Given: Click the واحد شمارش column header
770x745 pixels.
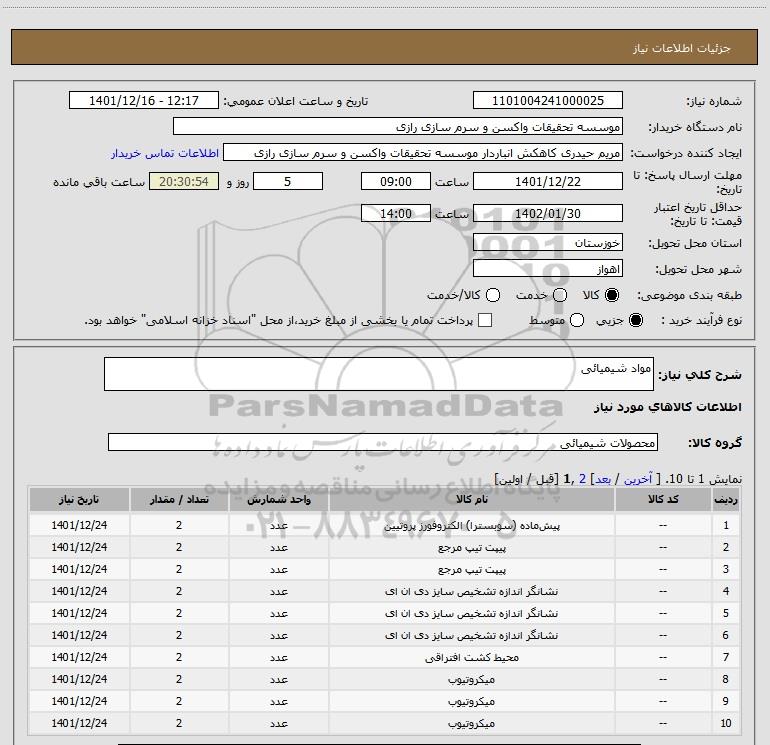Looking at the screenshot, I should [278, 499].
